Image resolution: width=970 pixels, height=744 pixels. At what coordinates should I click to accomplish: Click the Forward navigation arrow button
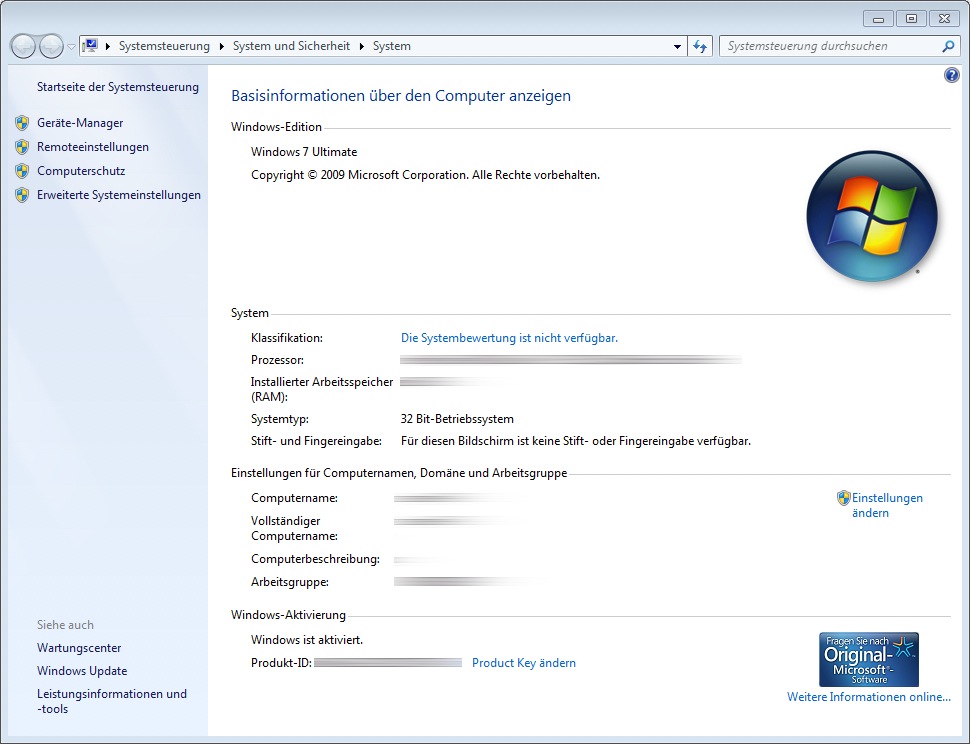point(50,46)
